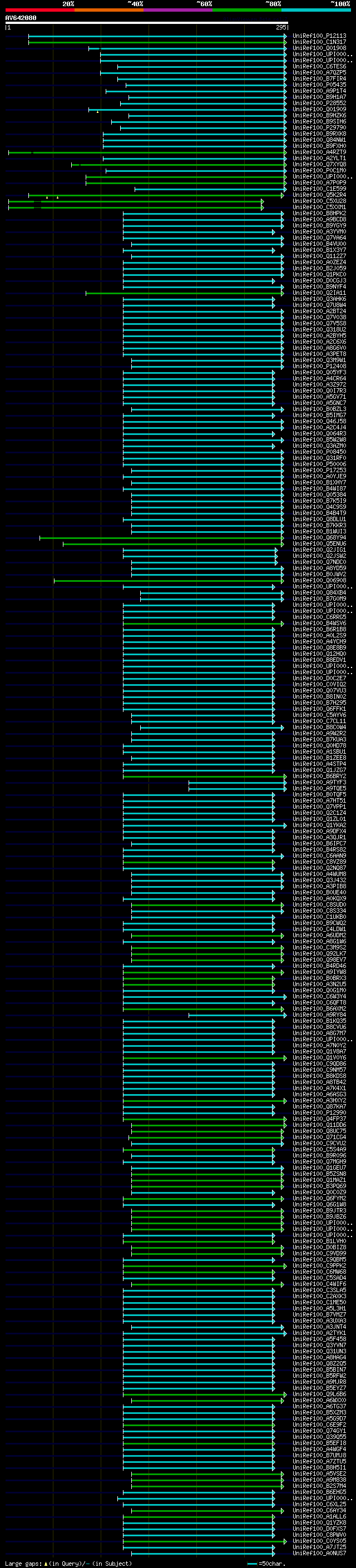Viewport: 356px width, 1568px height.
Task: Select hit label UniRef100_B9RXK8
Action: (319, 134)
